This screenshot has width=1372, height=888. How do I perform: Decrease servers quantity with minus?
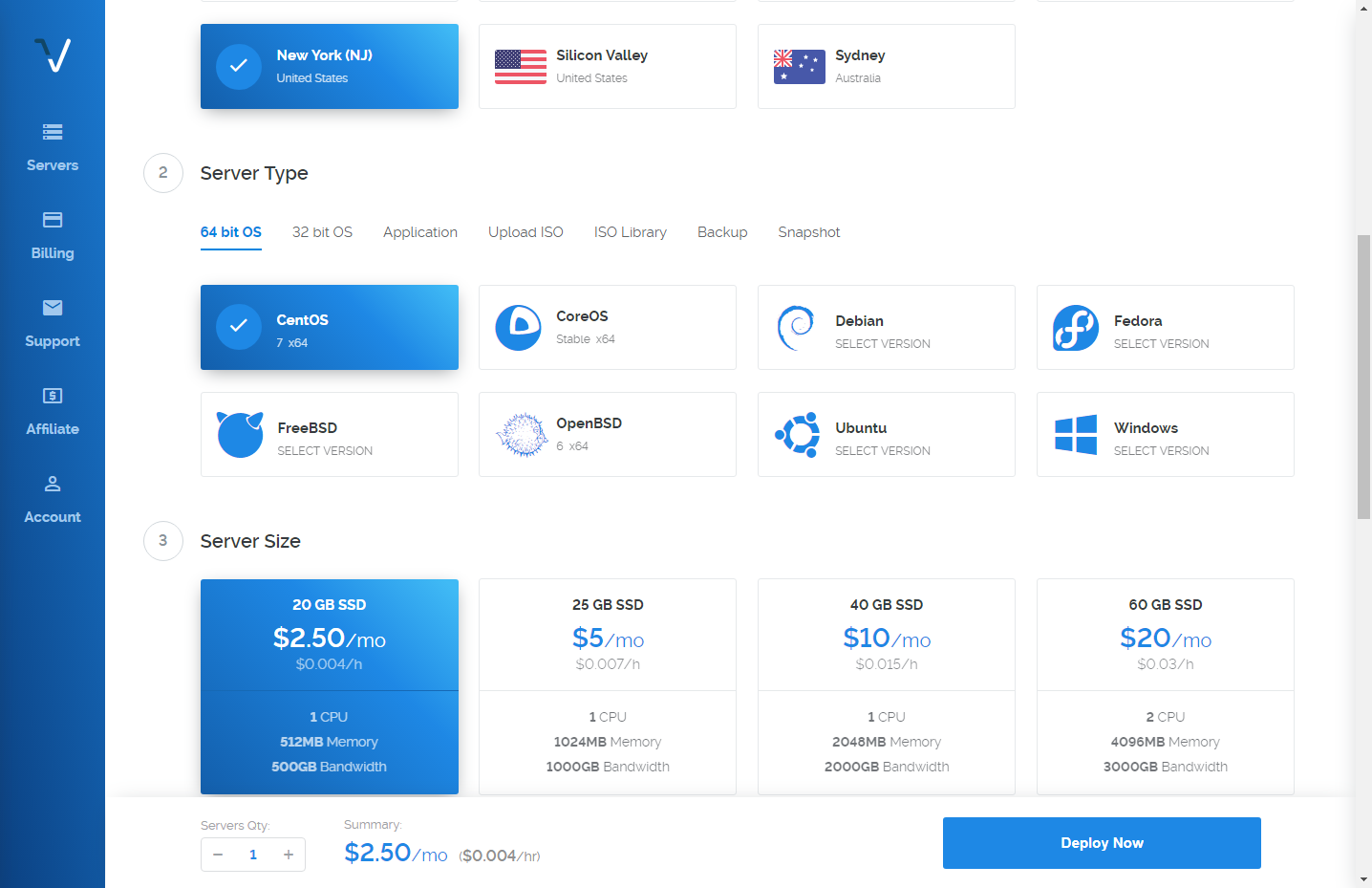218,855
